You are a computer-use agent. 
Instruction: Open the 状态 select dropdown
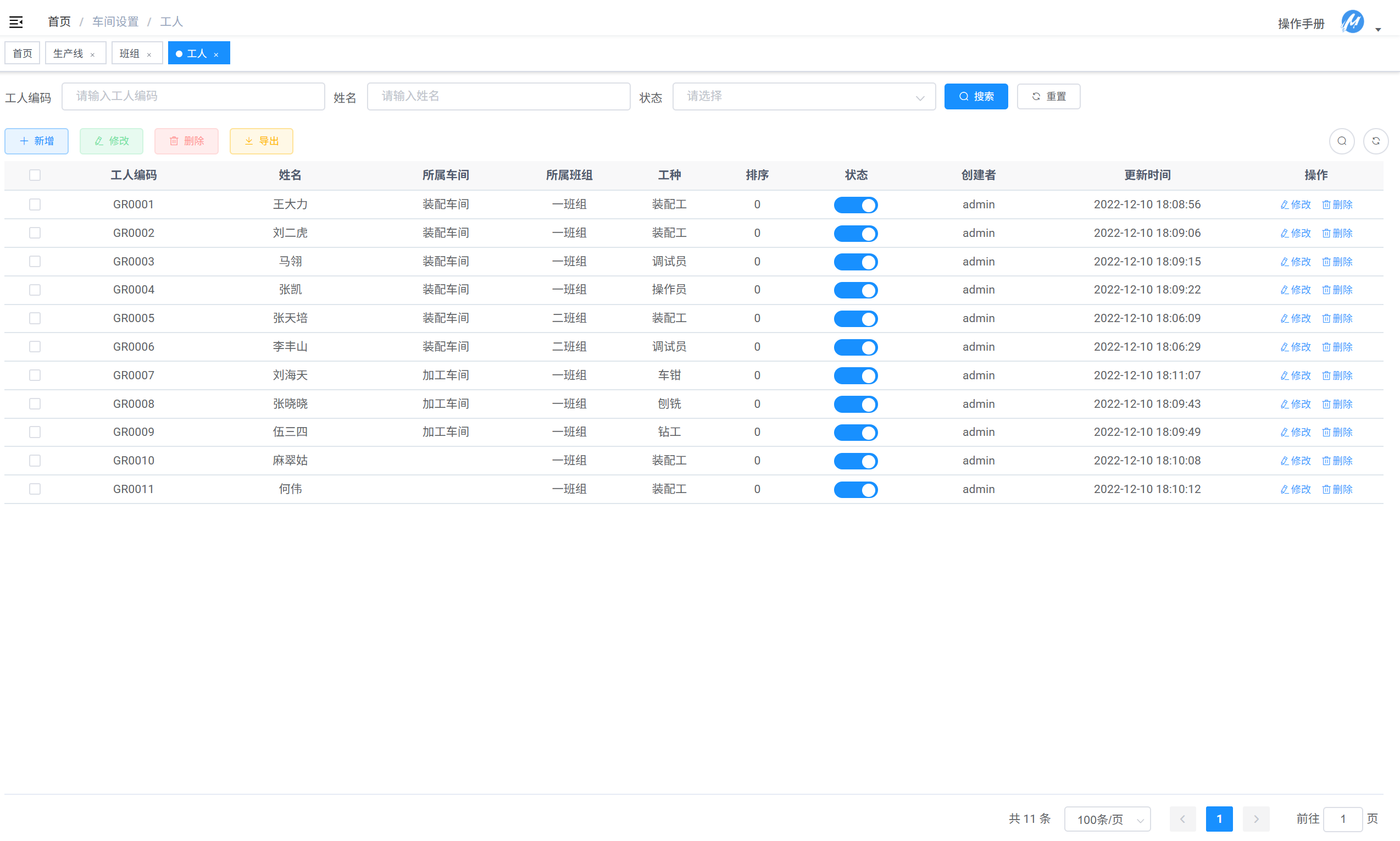803,96
